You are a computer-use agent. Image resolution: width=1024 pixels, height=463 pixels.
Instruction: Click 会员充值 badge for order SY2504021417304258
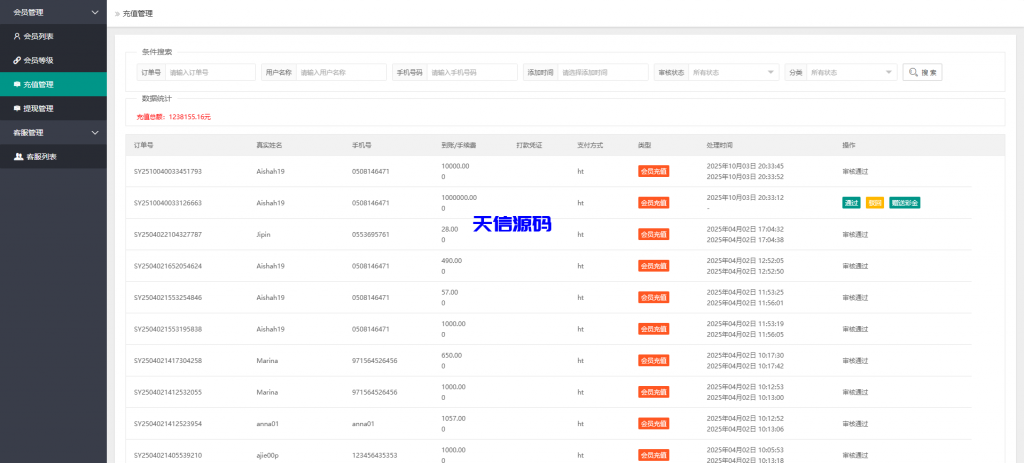[x=654, y=360]
